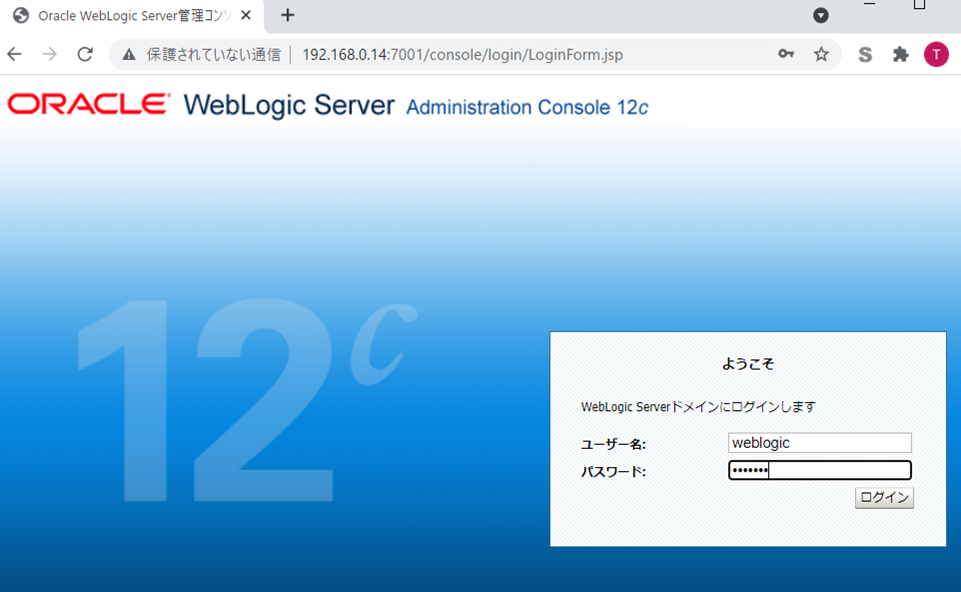Viewport: 961px width, 592px height.
Task: Click the browser forward arrow
Action: coord(49,55)
